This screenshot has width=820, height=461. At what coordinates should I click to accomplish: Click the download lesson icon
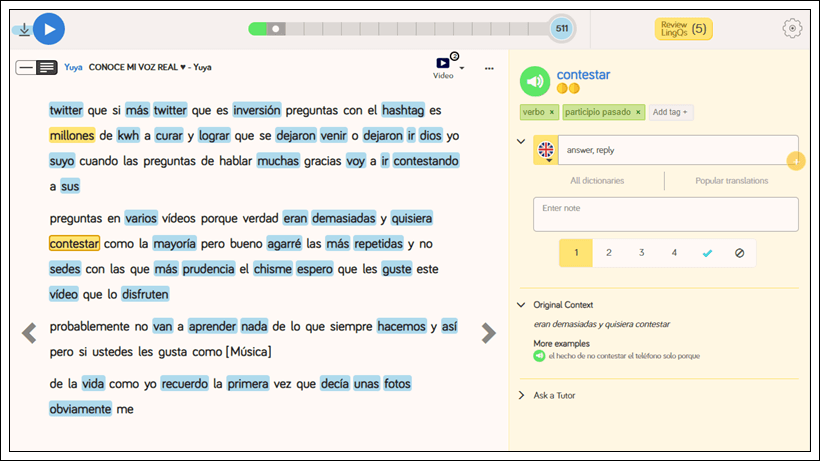[23, 29]
